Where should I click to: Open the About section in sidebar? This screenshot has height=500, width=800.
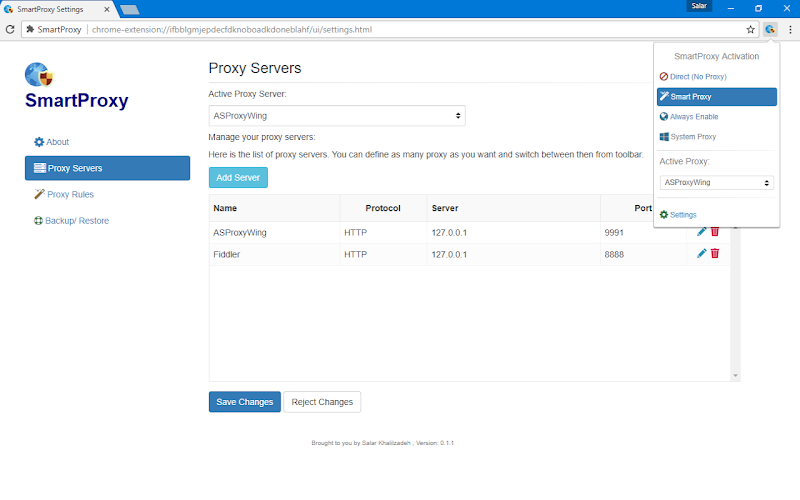pyautogui.click(x=52, y=142)
